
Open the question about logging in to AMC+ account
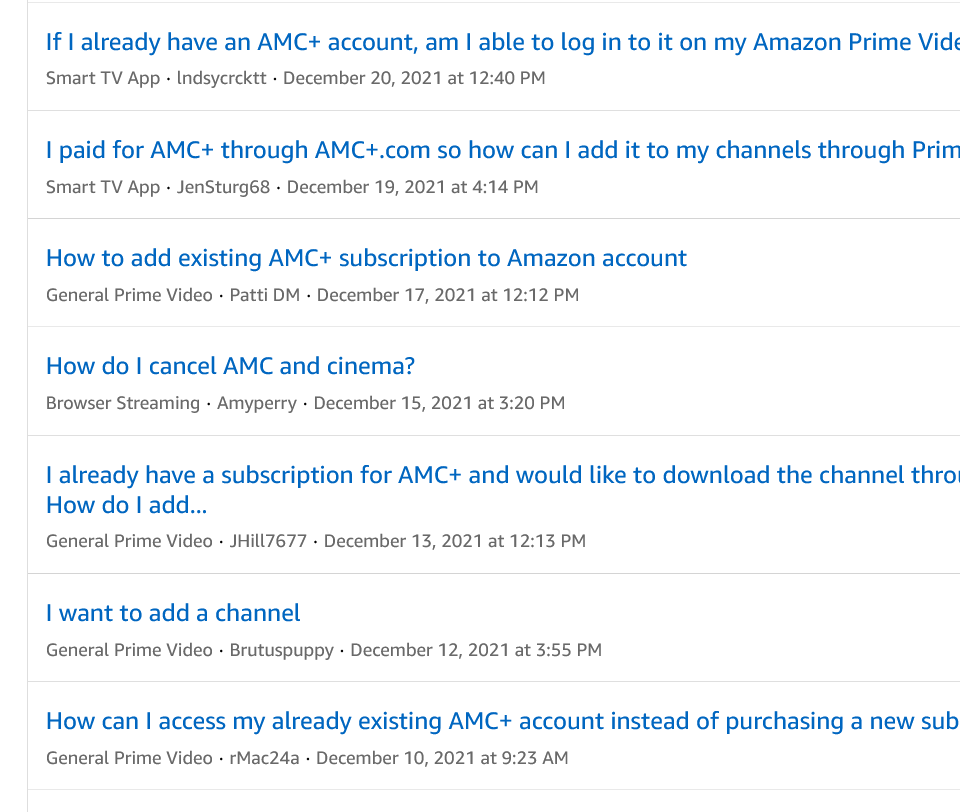click(x=500, y=42)
